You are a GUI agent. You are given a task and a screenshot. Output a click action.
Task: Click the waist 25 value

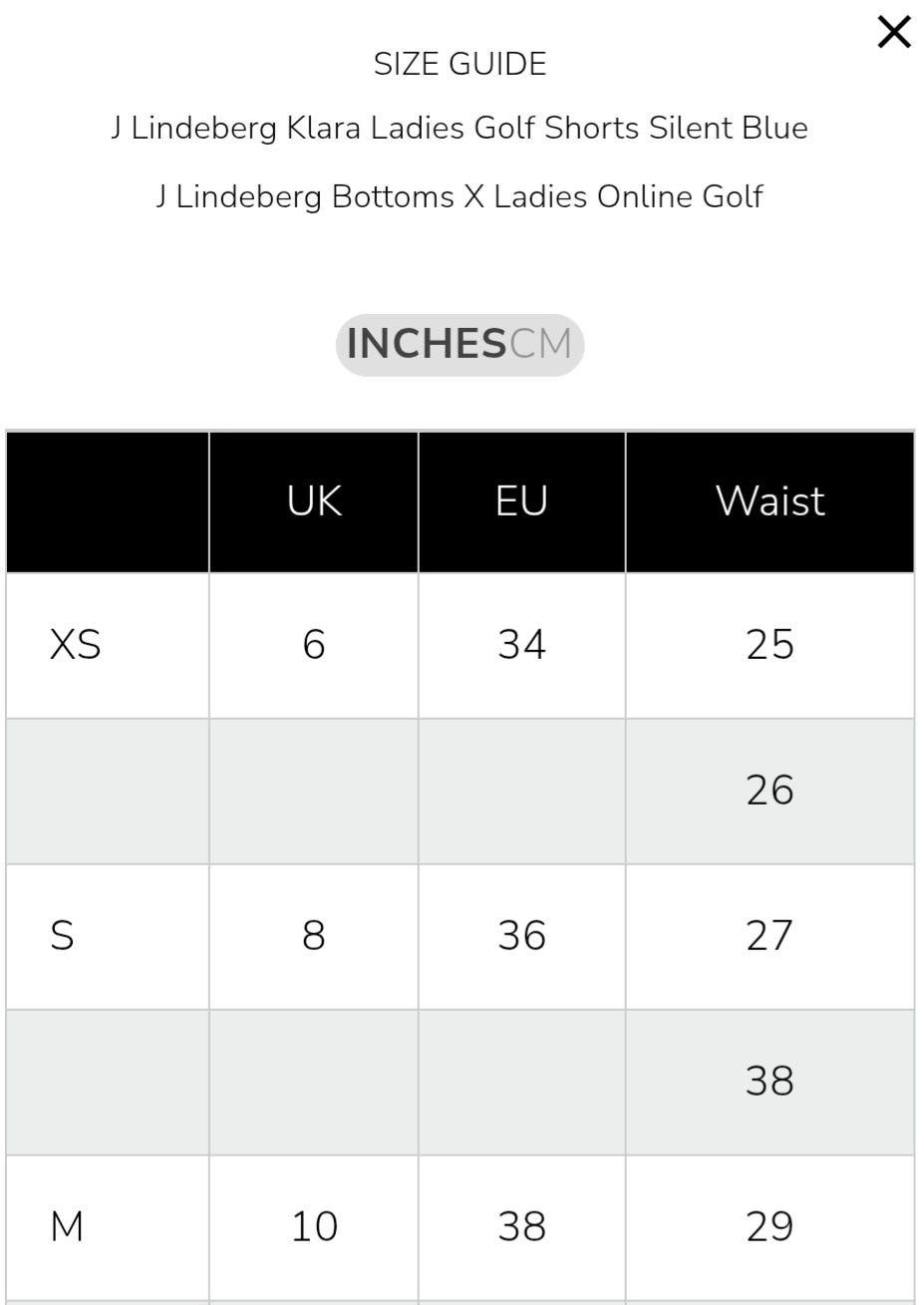click(x=770, y=645)
